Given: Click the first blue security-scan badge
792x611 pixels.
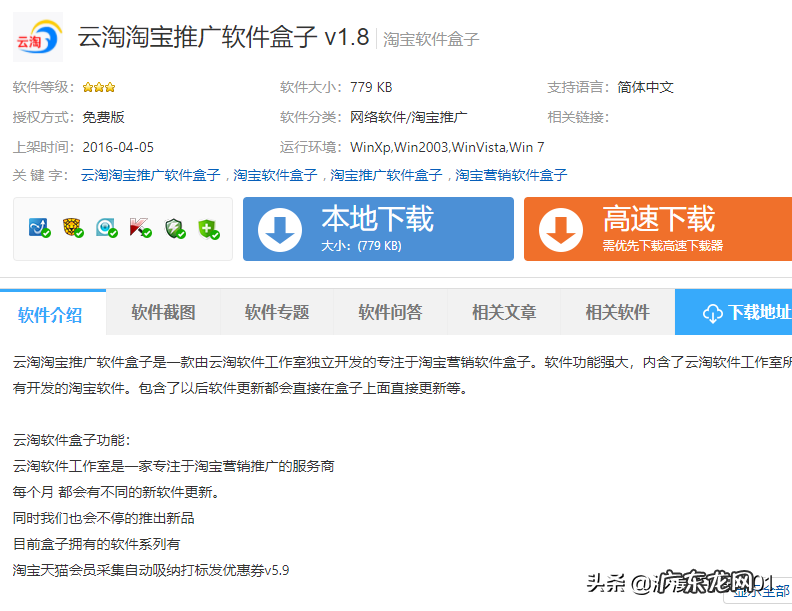Looking at the screenshot, I should tap(39, 228).
